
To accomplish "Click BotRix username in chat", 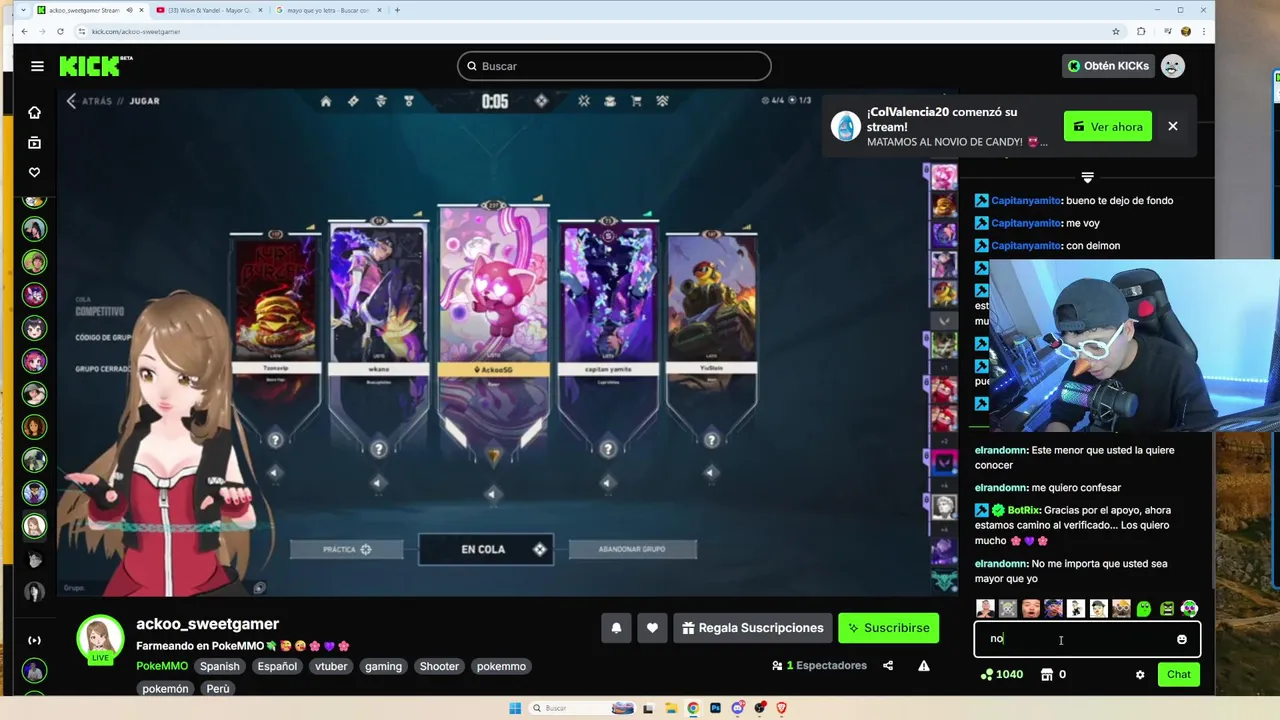I will (x=1024, y=510).
